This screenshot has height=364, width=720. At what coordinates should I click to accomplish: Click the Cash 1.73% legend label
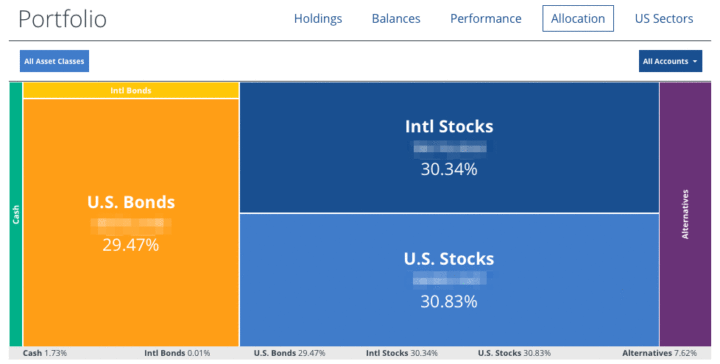pos(45,353)
